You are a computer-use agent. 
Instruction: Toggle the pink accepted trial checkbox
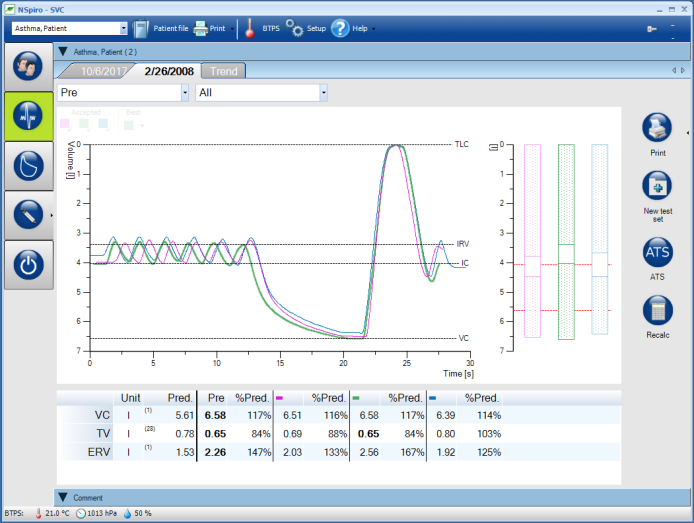click(x=65, y=125)
